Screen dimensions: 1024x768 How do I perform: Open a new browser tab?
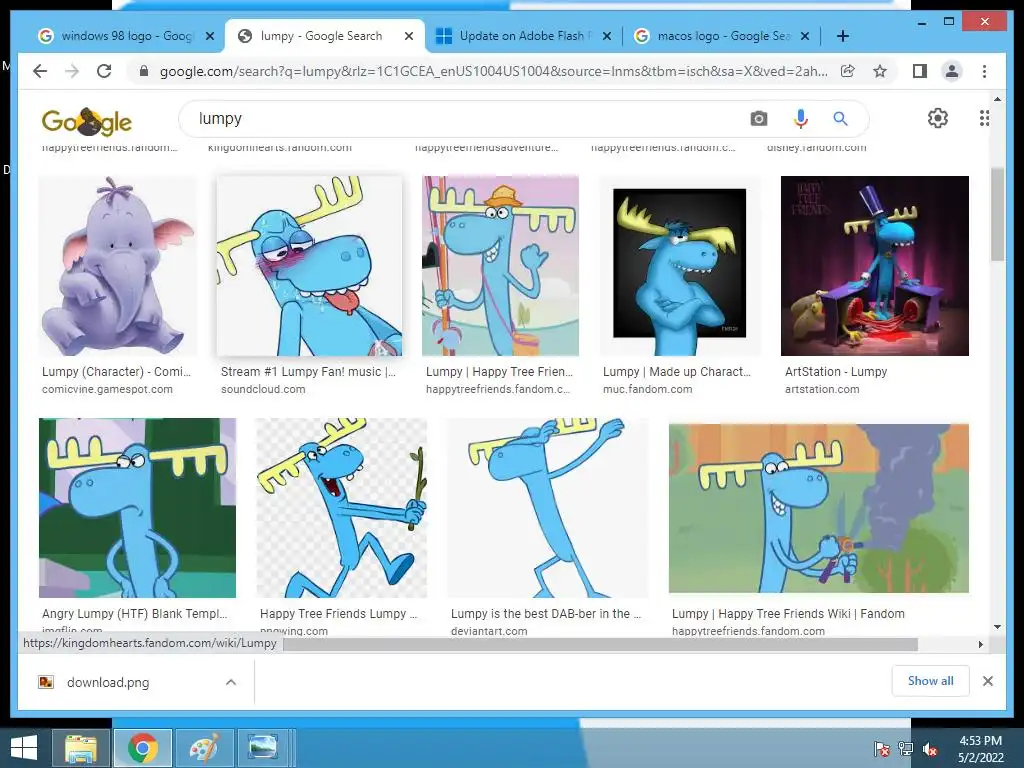pyautogui.click(x=842, y=36)
